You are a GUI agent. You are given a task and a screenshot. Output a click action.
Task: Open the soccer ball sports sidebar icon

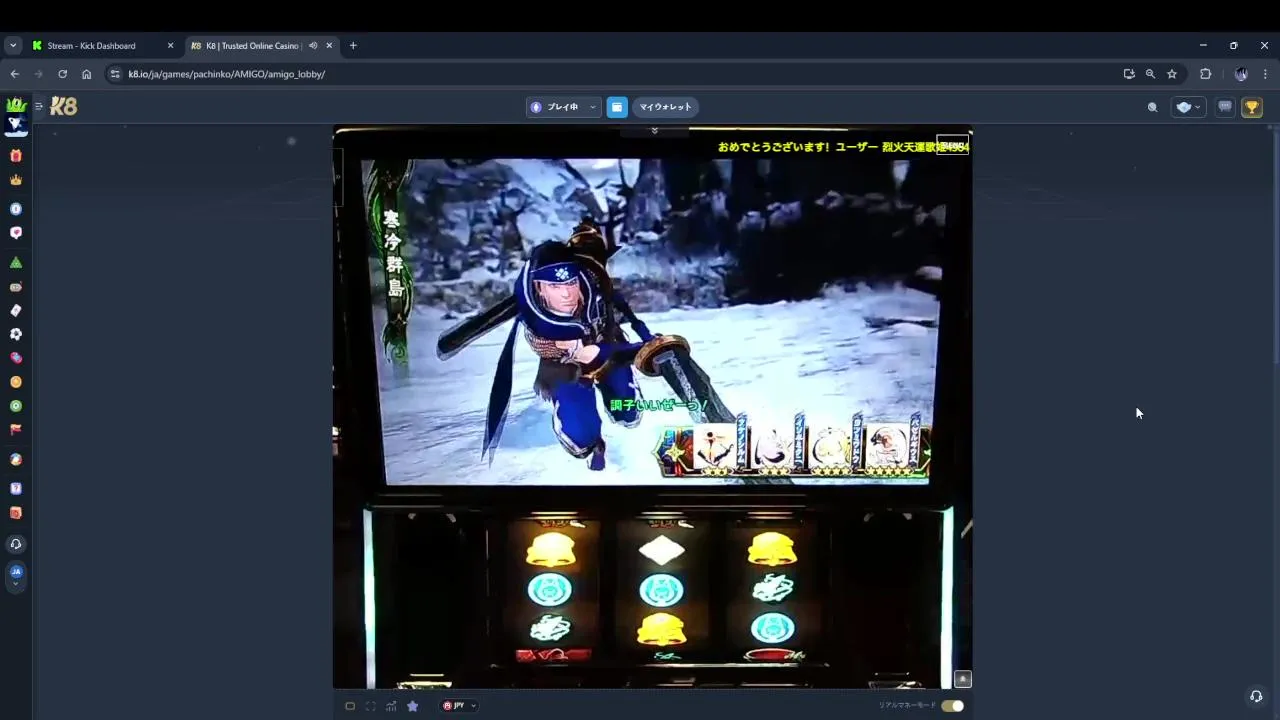click(16, 334)
